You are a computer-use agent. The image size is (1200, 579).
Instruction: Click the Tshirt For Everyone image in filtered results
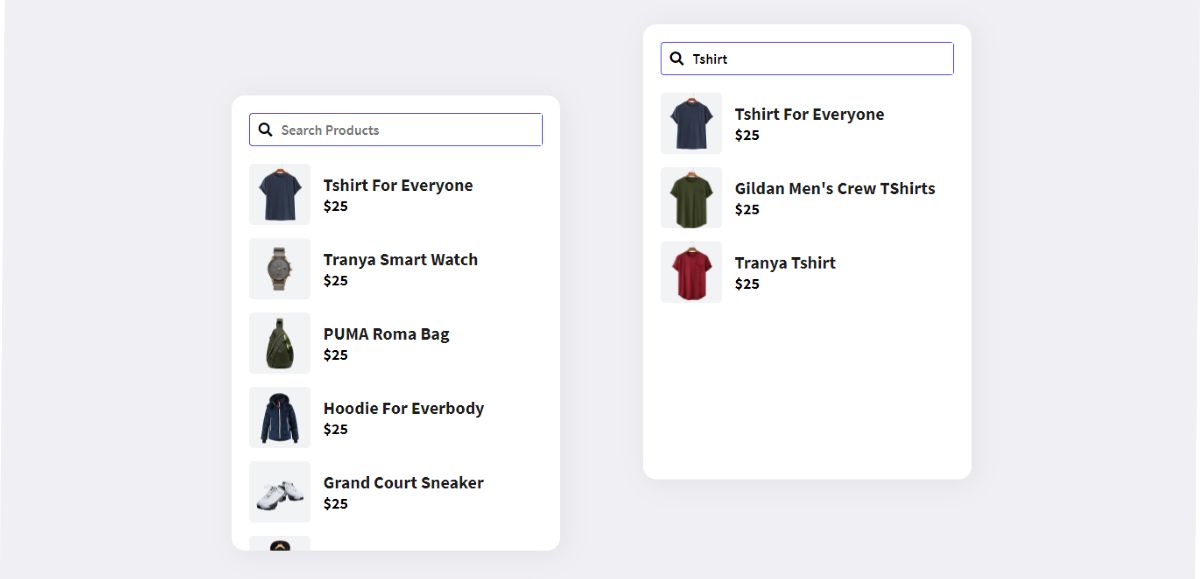click(x=691, y=123)
